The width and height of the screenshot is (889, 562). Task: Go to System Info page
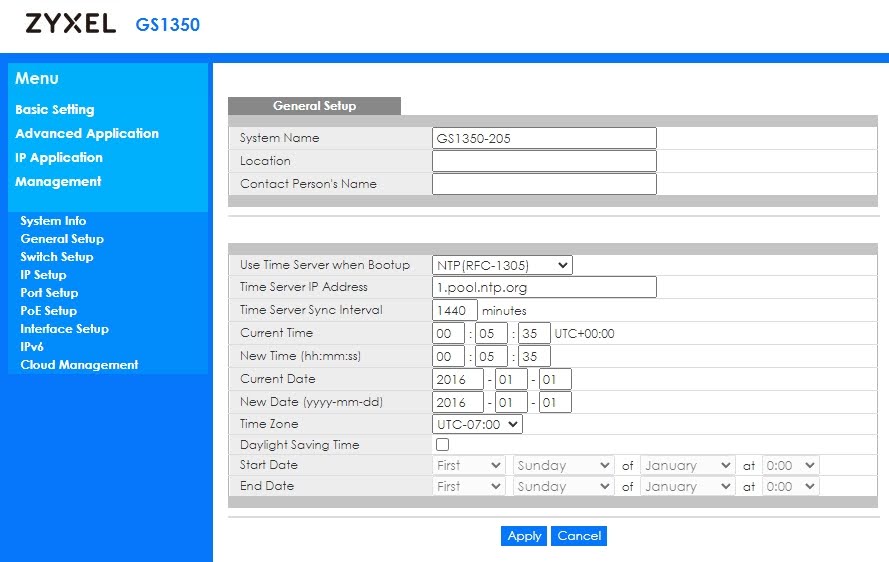pyautogui.click(x=53, y=221)
